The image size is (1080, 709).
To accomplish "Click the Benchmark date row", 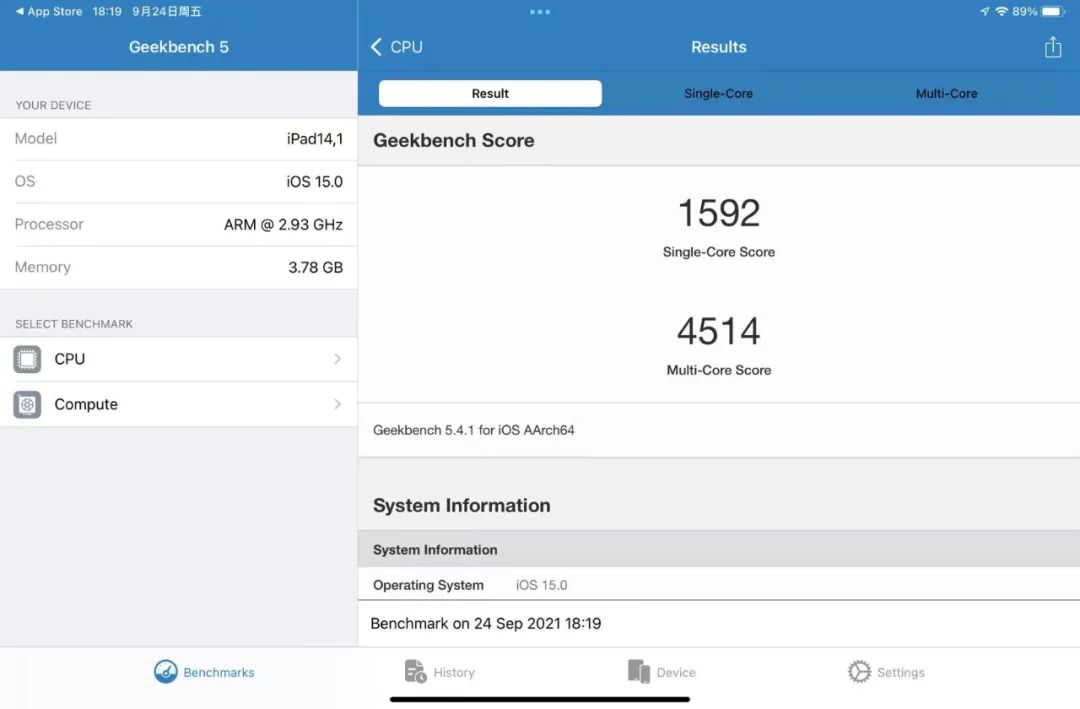I will [x=718, y=622].
